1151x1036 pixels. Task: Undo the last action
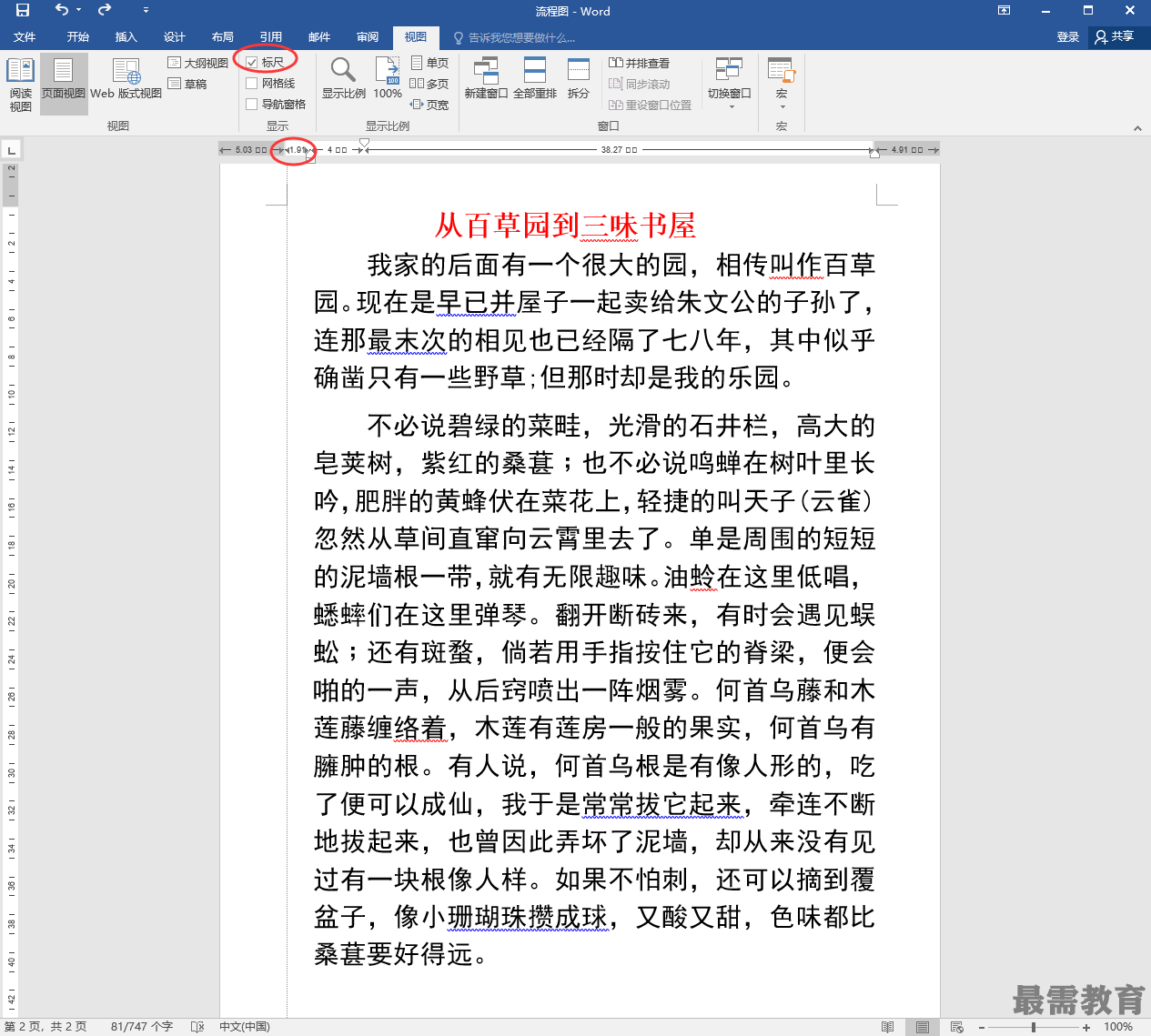click(x=61, y=10)
